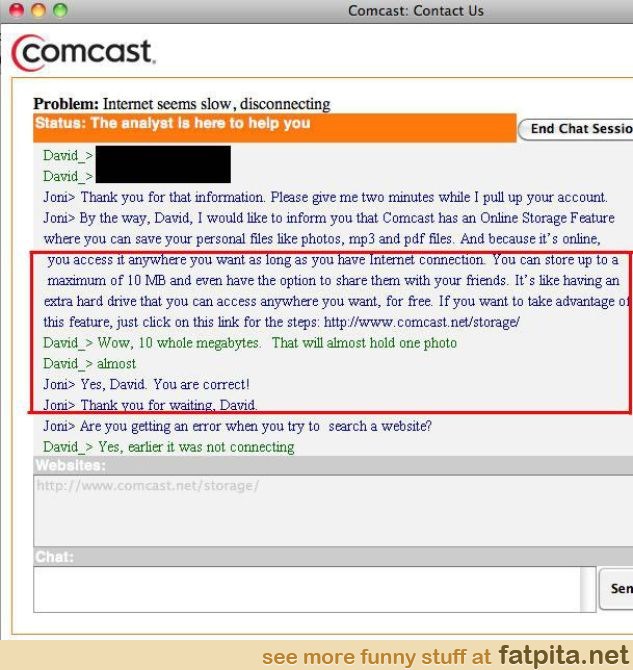Click the red close window button
633x670 pixels.
16,10
